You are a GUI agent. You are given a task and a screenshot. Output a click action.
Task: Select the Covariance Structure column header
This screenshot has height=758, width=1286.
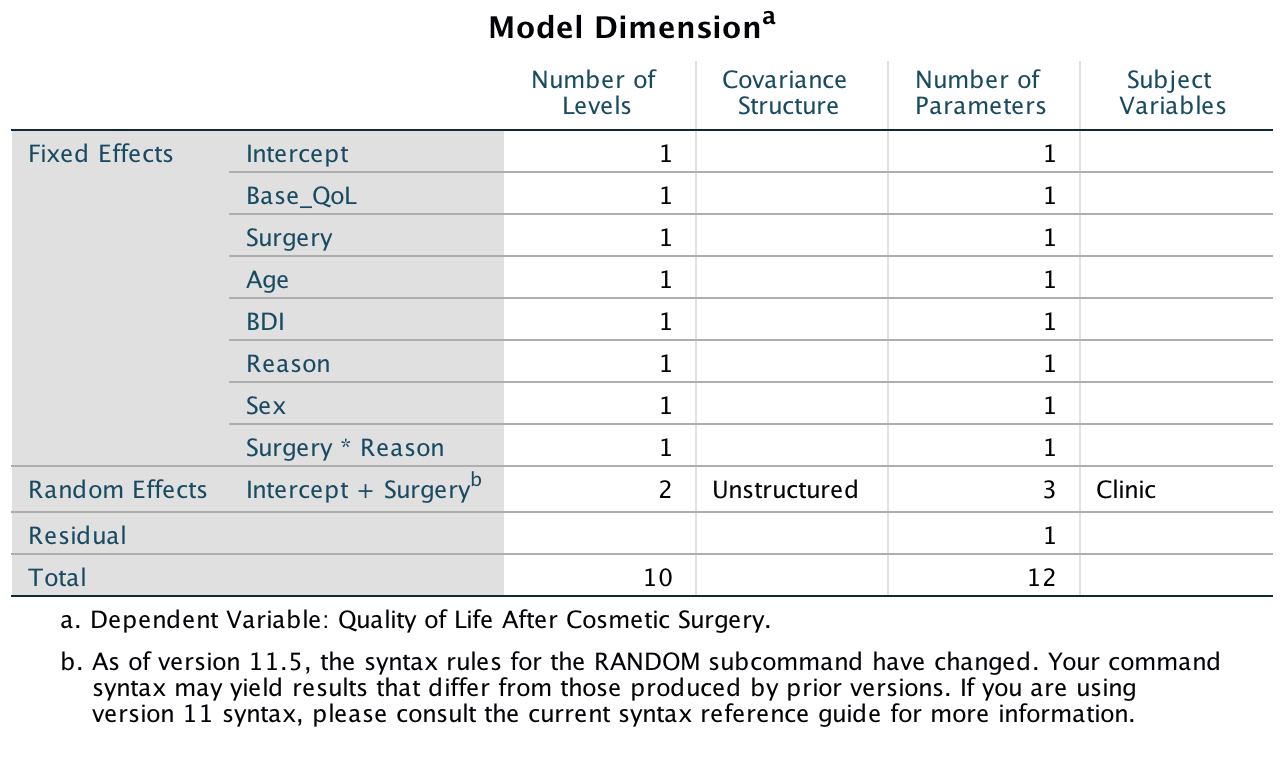785,93
